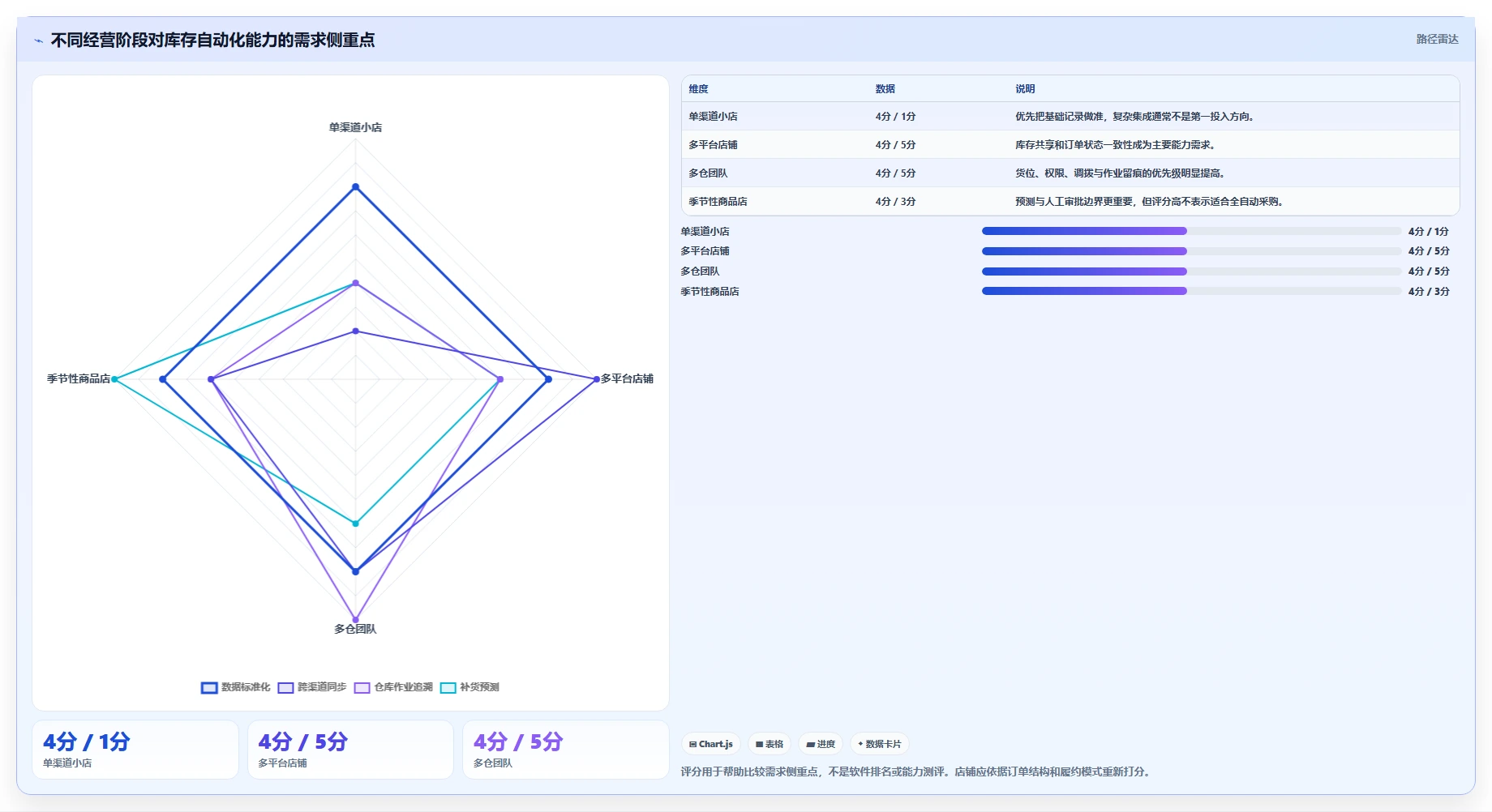
Task: Click the 表格 tag icon
Action: coord(759,744)
